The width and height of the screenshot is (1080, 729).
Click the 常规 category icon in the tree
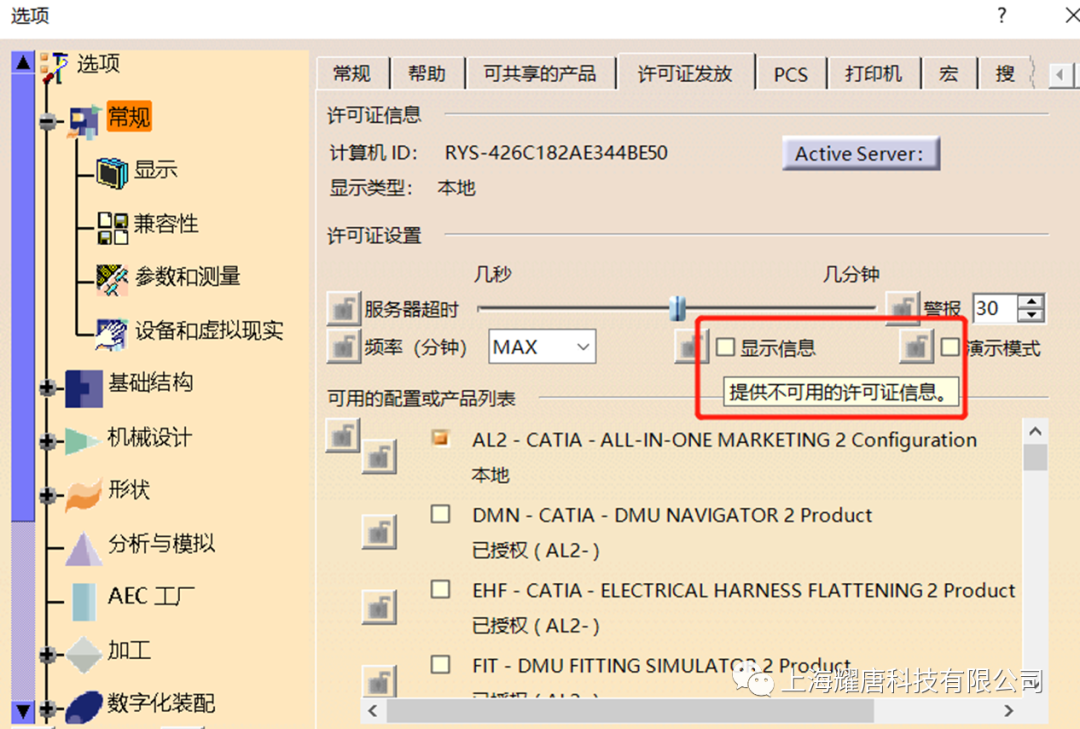[x=85, y=122]
